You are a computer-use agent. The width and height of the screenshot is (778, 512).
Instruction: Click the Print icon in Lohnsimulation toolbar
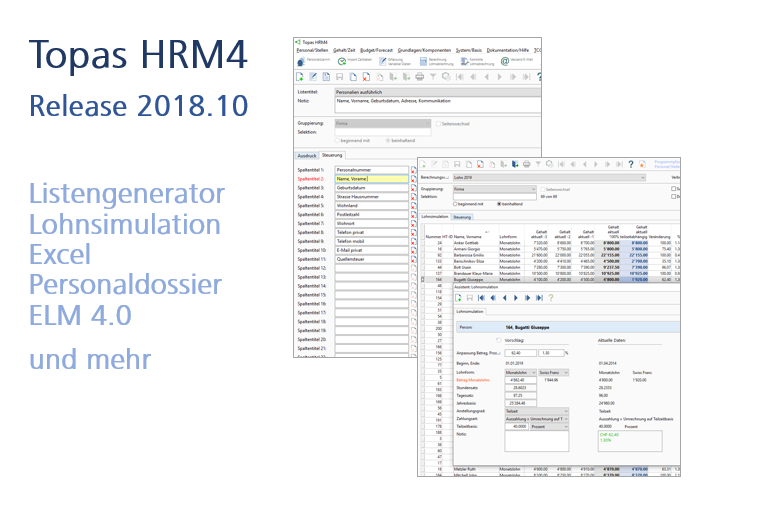(x=526, y=164)
